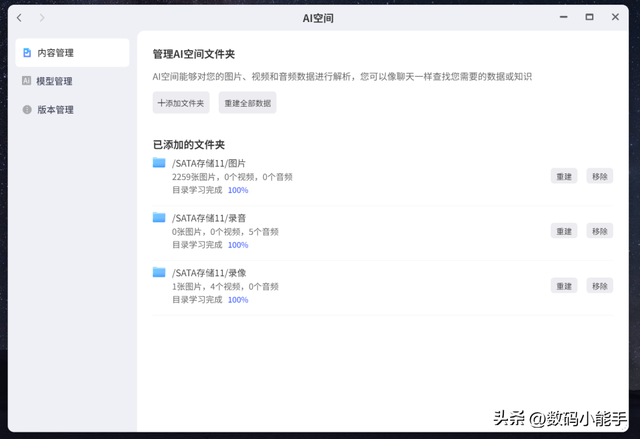Rebuild the /SATA存储11/录音 folder
The image size is (640, 439).
pos(564,231)
